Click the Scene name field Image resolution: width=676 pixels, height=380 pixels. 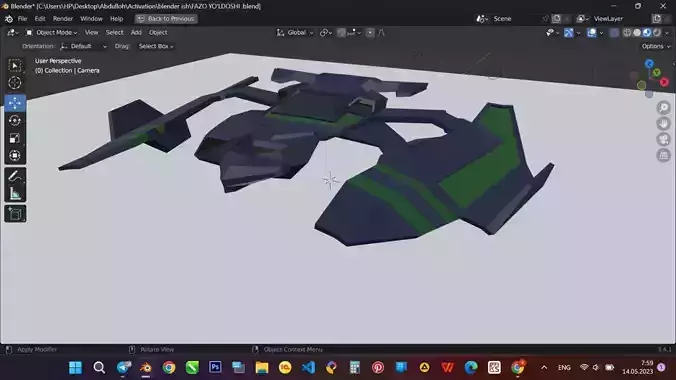coord(514,19)
